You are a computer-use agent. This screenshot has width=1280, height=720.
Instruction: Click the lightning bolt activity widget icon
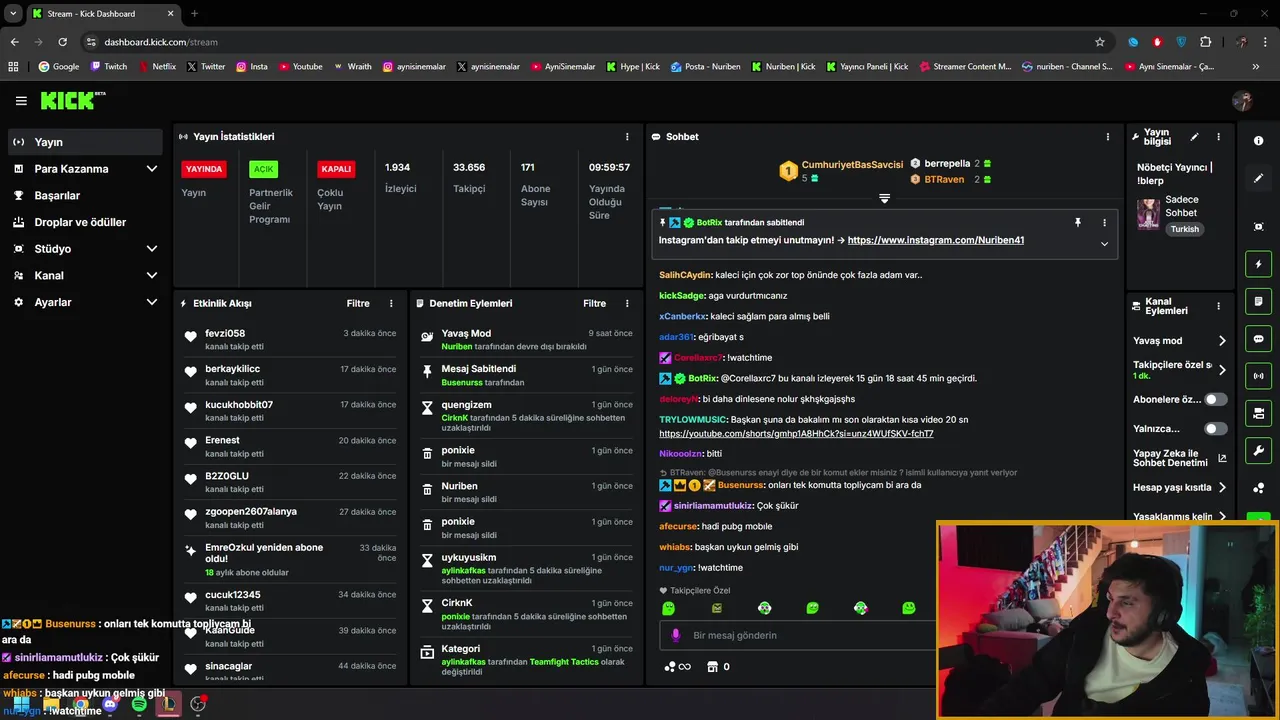pyautogui.click(x=1258, y=264)
